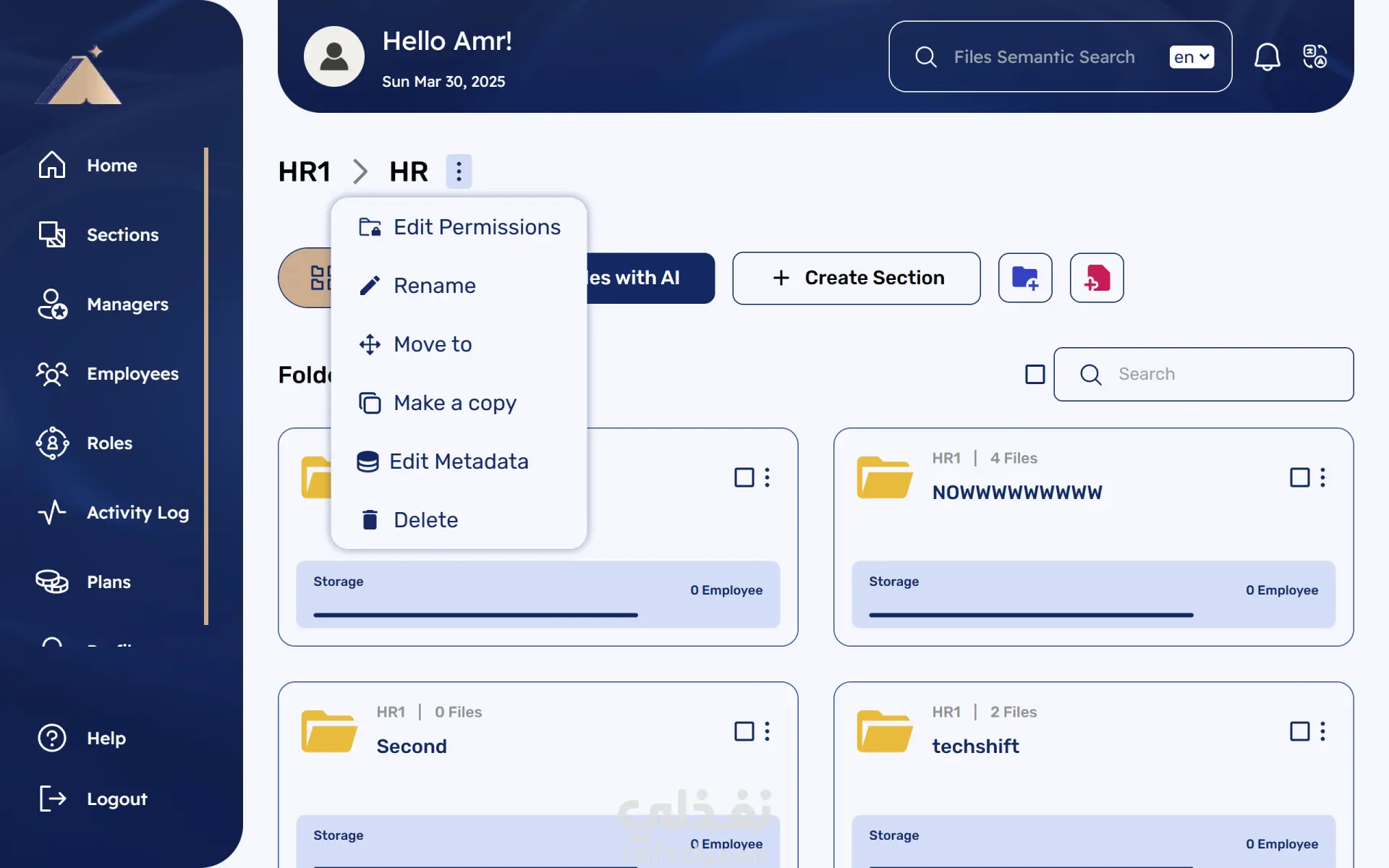Viewport: 1389px width, 868px height.
Task: Navigate to the HR1 breadcrumb link
Action: click(x=304, y=171)
